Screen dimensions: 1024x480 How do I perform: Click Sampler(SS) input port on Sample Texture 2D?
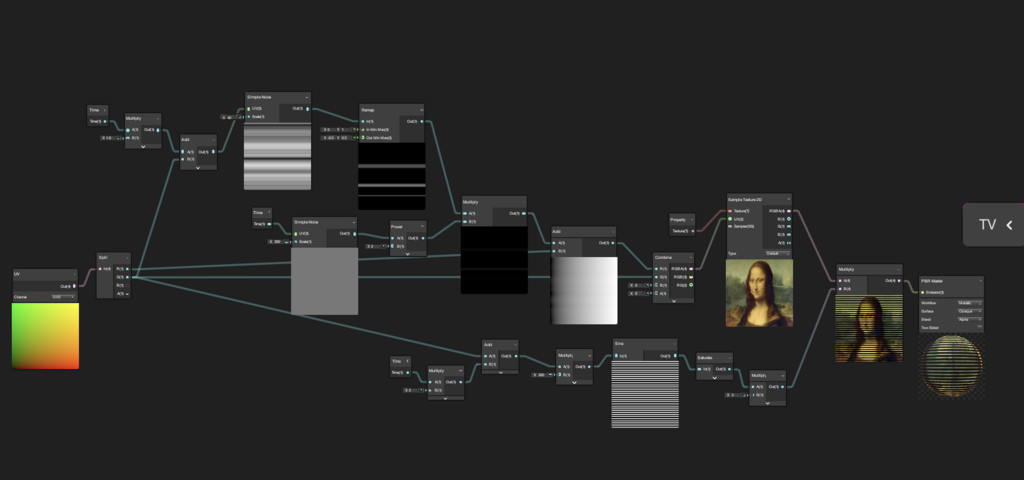click(x=731, y=227)
